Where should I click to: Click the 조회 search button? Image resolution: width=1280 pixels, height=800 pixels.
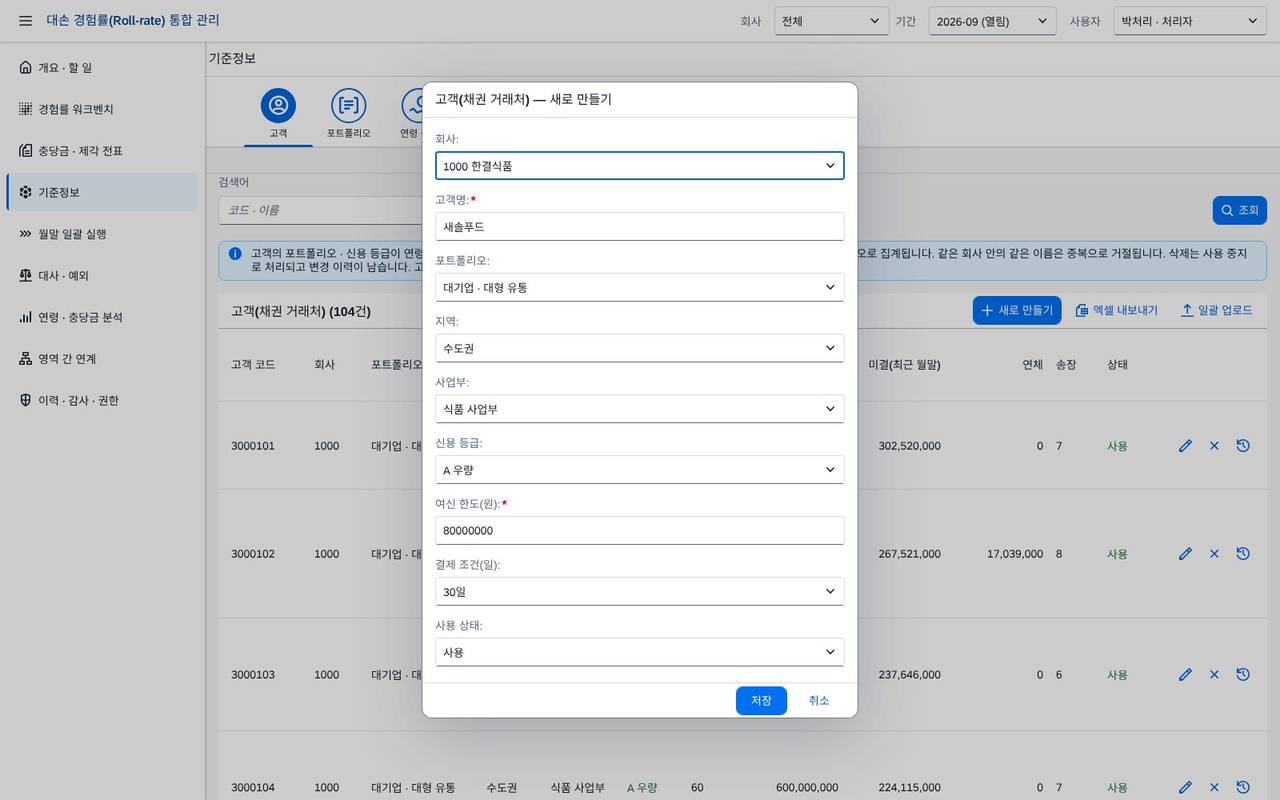coord(1240,210)
